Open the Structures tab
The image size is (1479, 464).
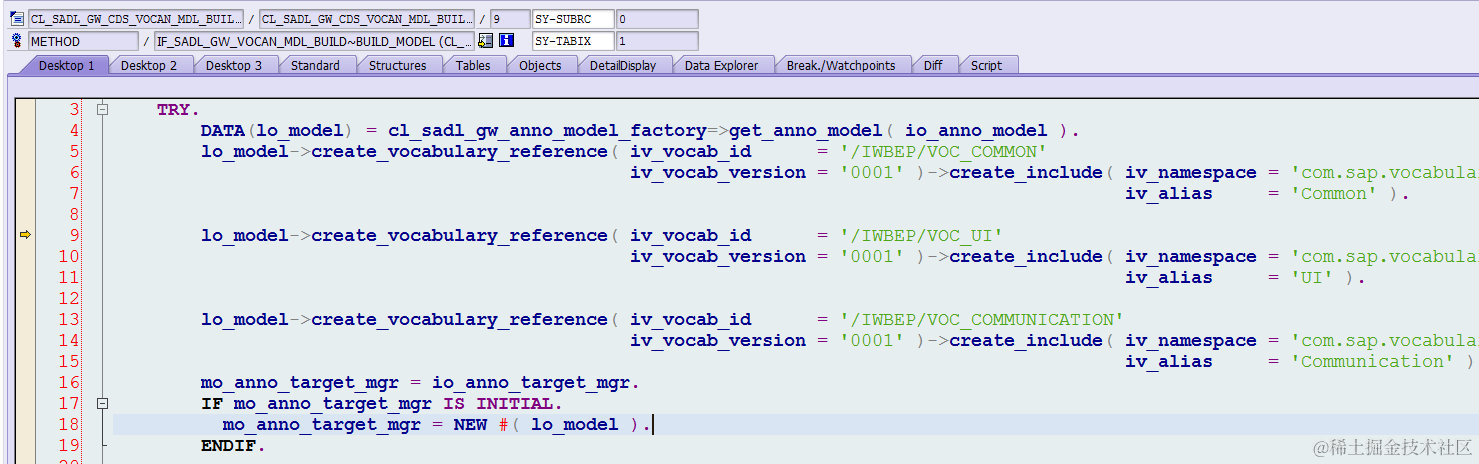point(397,65)
